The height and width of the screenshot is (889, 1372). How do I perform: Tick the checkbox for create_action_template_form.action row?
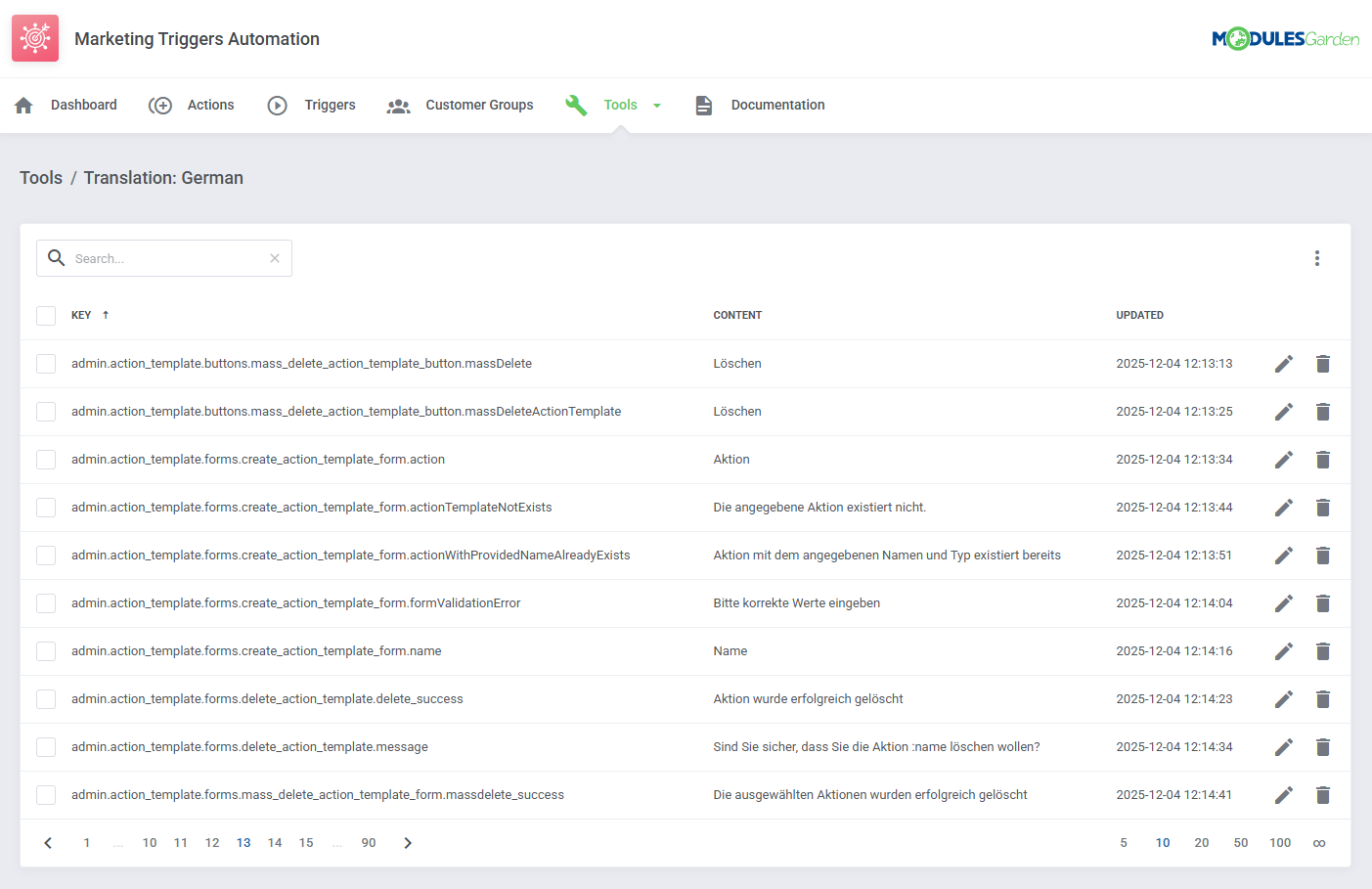click(x=46, y=460)
